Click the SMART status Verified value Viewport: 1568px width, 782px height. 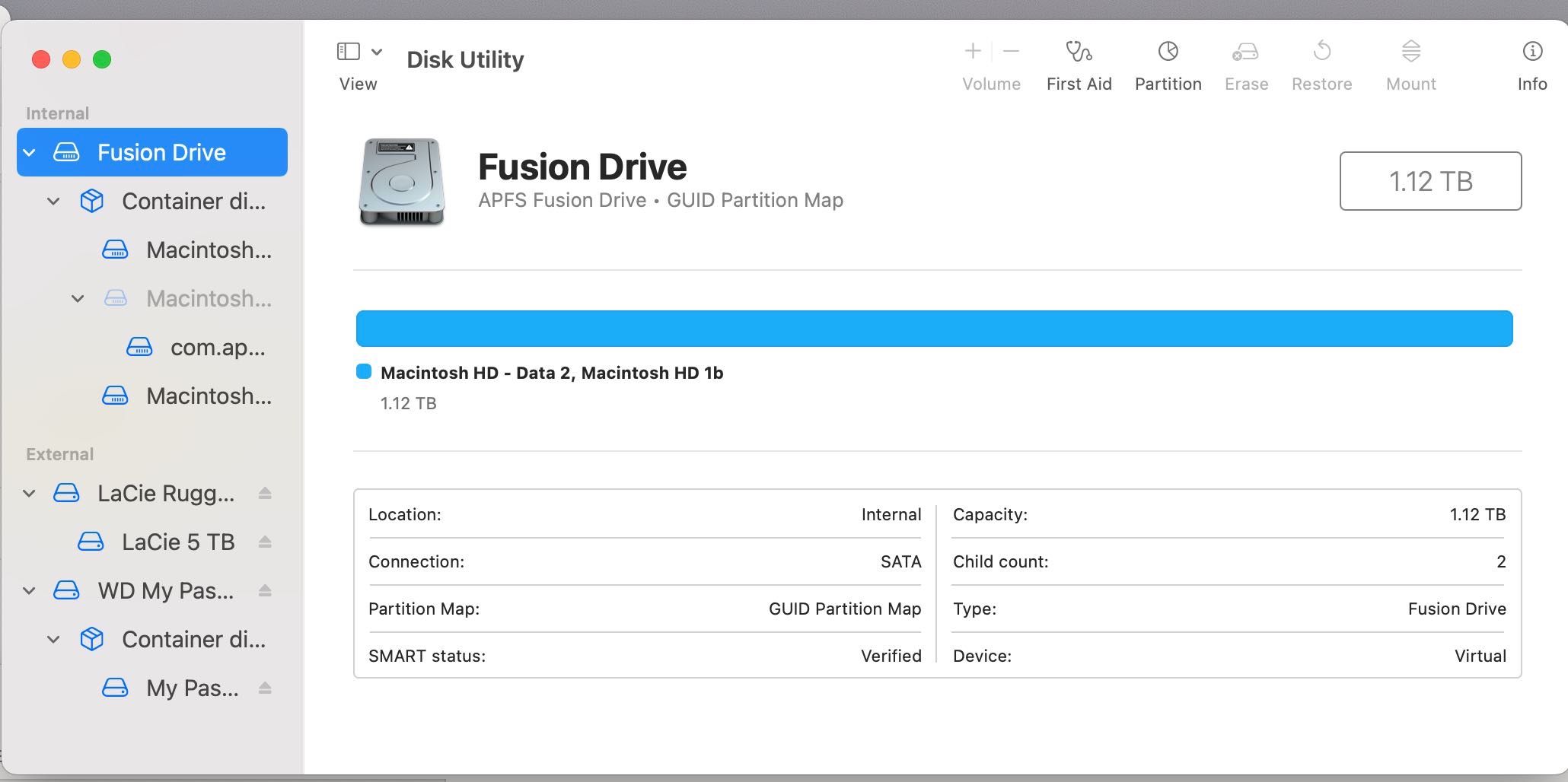pyautogui.click(x=891, y=656)
